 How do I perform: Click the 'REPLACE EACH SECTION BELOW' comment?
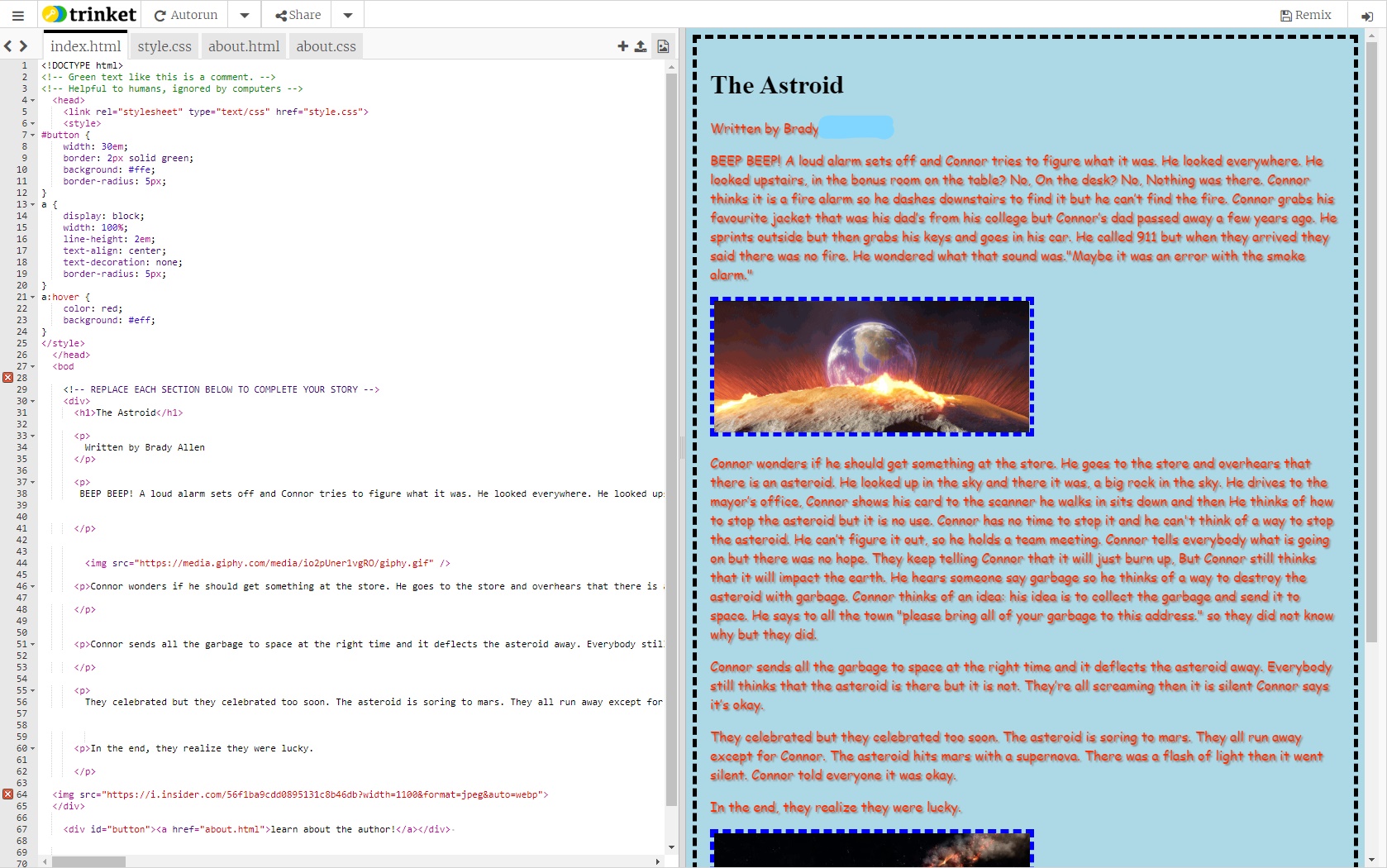pyautogui.click(x=222, y=390)
